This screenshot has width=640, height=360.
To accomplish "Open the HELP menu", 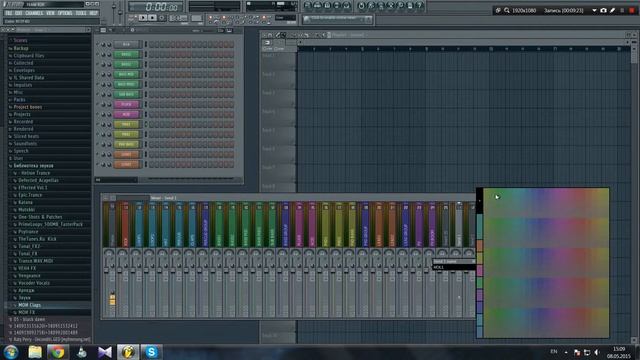I will click(x=93, y=13).
